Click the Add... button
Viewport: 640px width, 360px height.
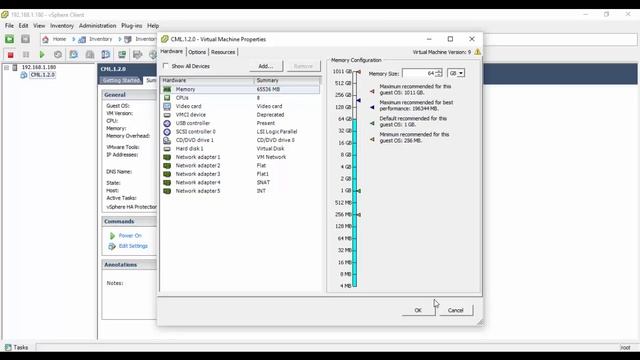266,66
